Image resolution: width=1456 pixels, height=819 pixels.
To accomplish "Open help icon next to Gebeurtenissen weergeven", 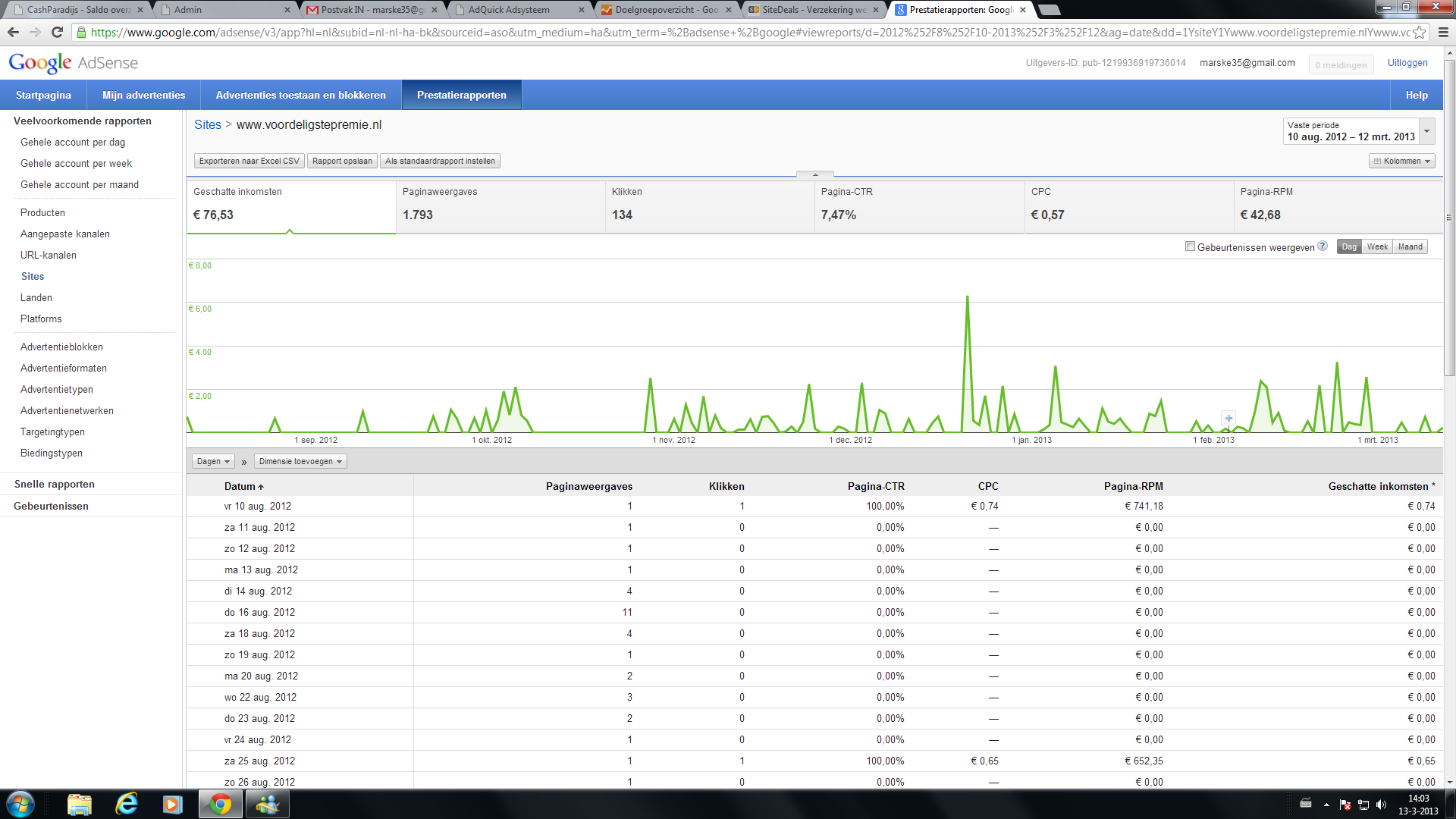I will click(1323, 246).
